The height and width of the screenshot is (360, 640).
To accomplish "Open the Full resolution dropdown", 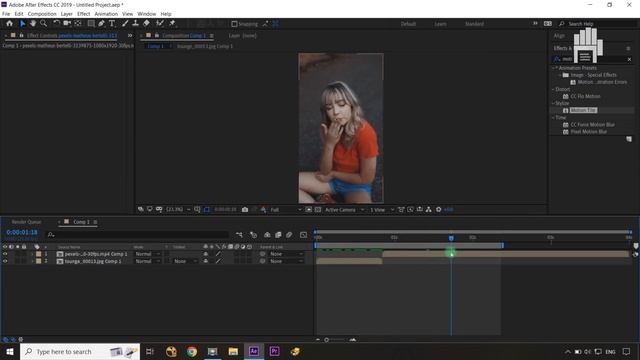I will [x=286, y=209].
